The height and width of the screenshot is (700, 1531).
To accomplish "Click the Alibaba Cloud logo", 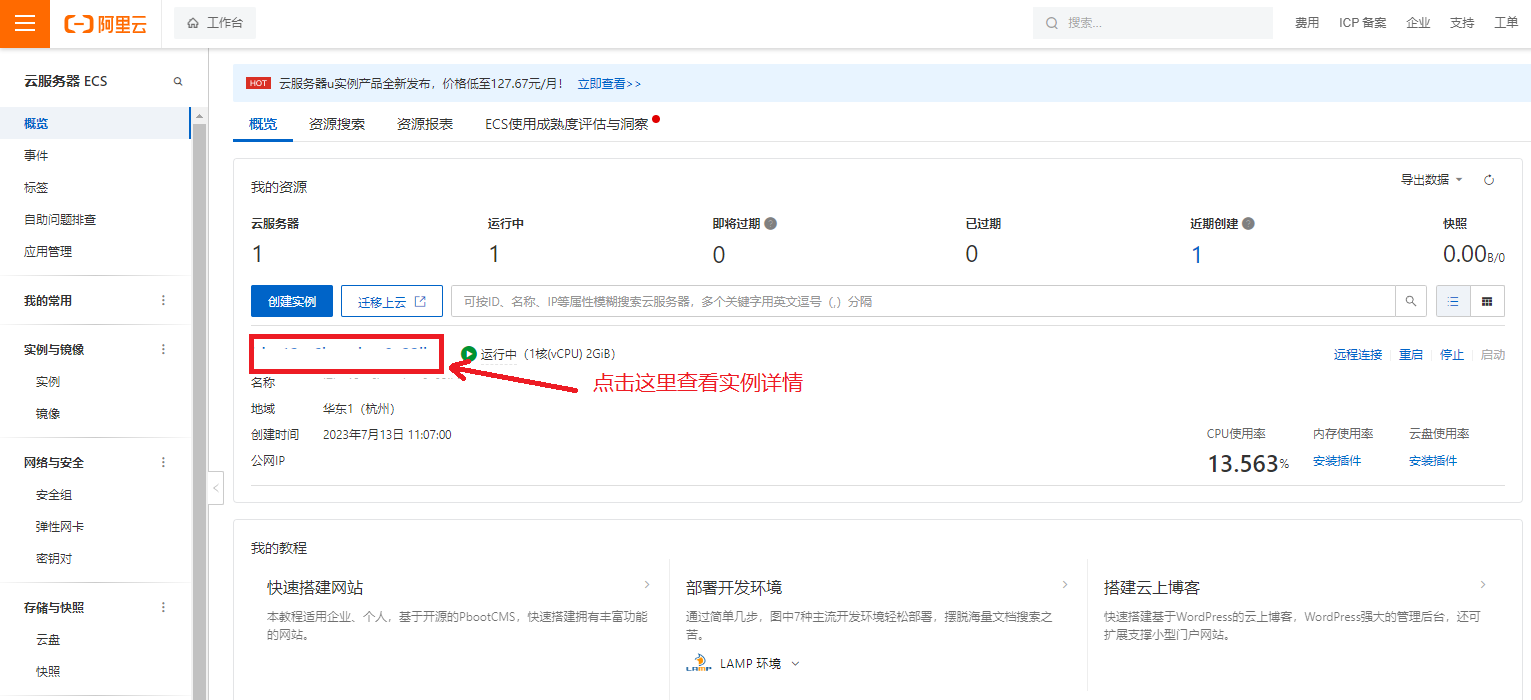I will pyautogui.click(x=106, y=24).
